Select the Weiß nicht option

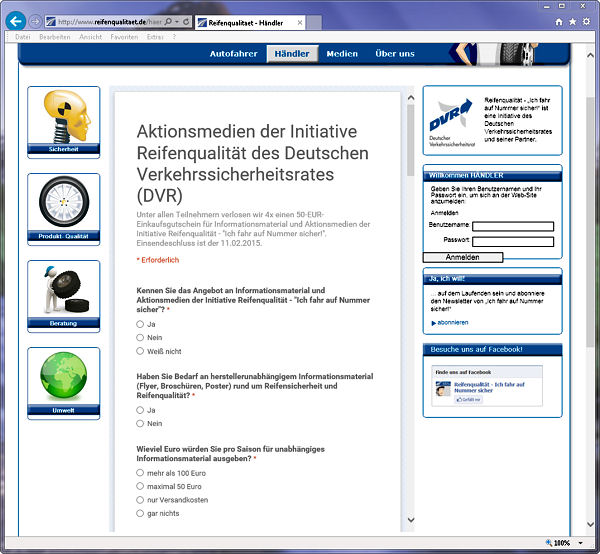(140, 351)
